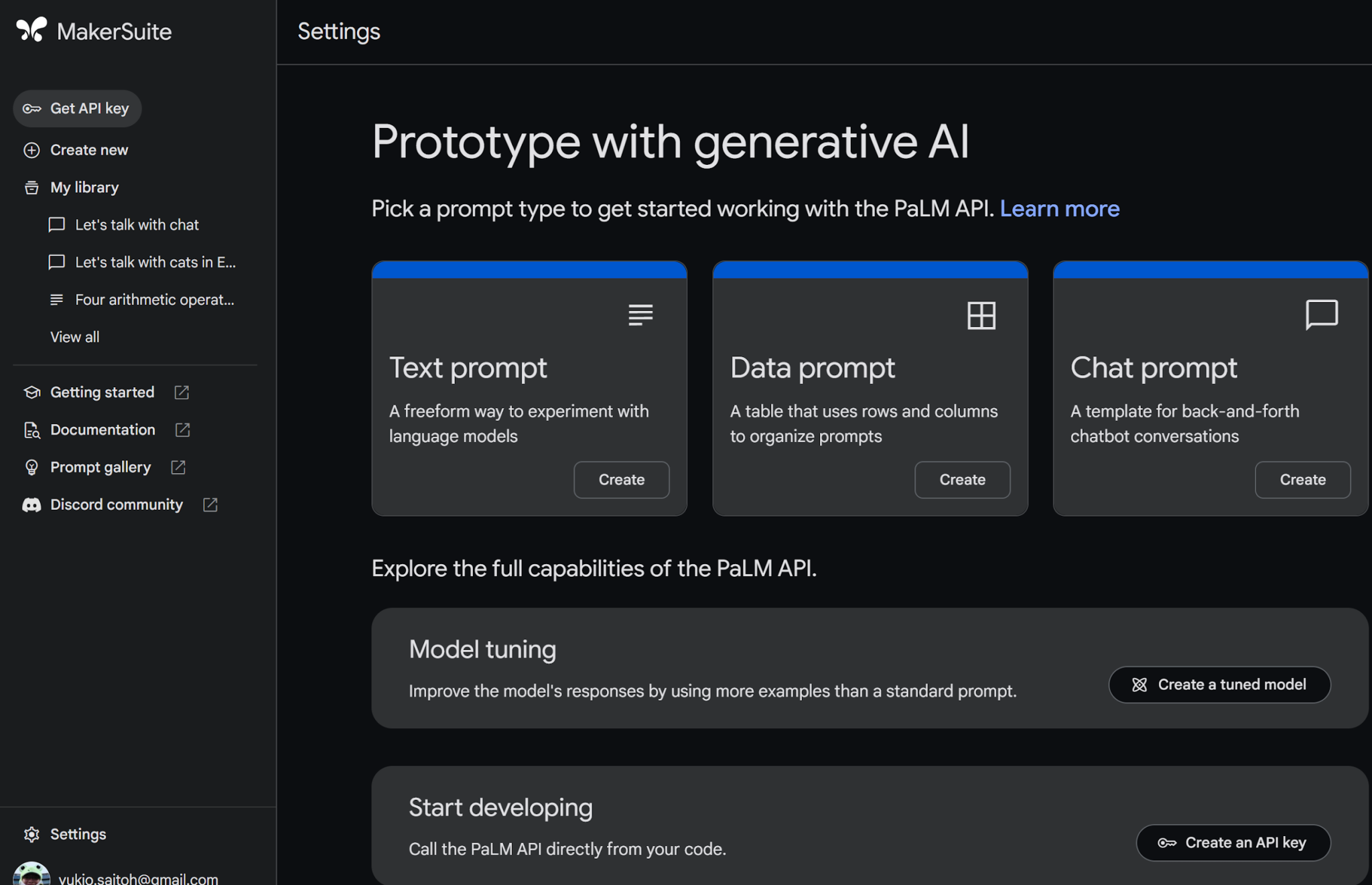The image size is (1372, 885).
Task: Click Create under Data prompt
Action: 962,480
